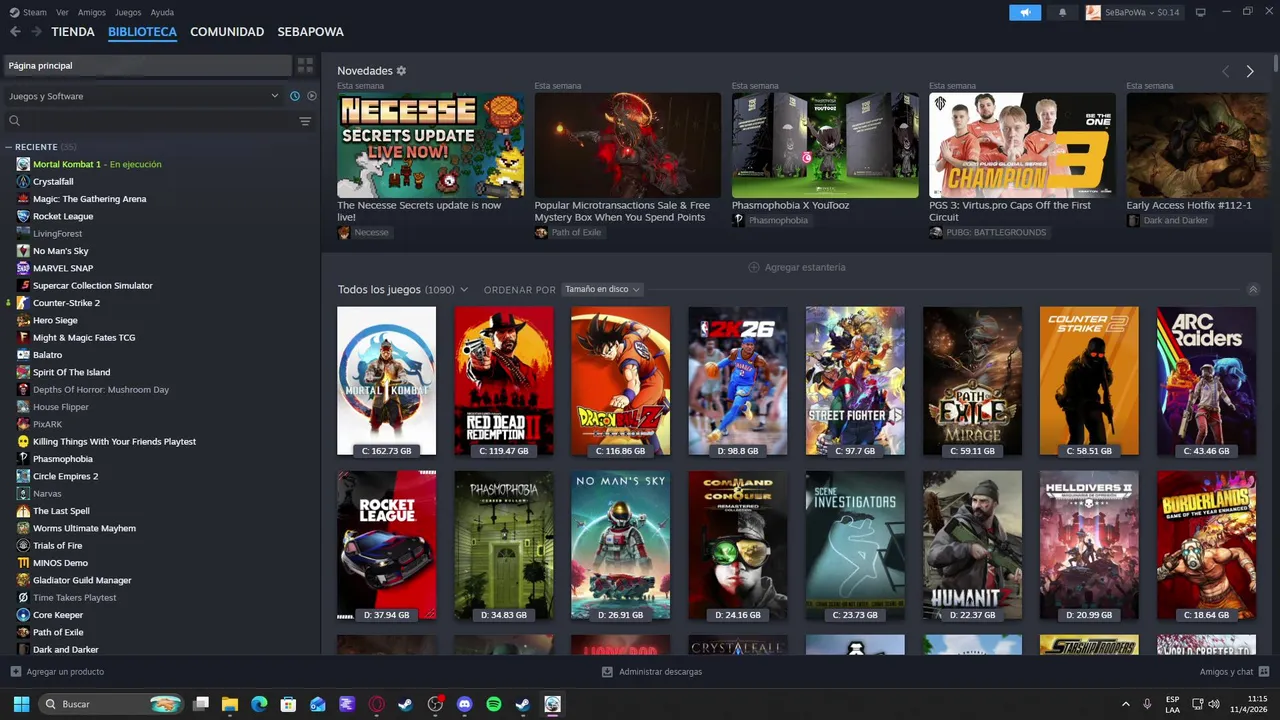Go back with the left navigation arrow

tap(15, 32)
